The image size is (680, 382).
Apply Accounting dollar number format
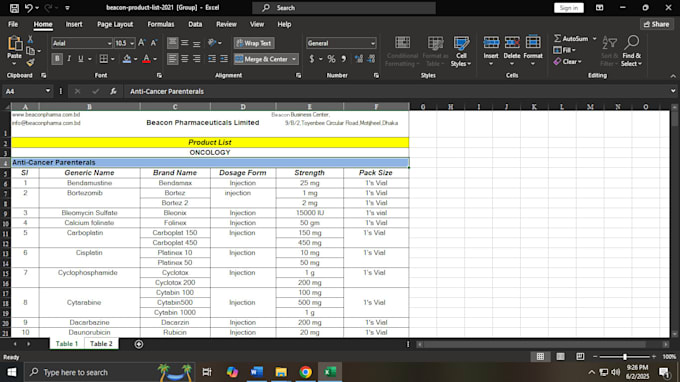[311, 59]
